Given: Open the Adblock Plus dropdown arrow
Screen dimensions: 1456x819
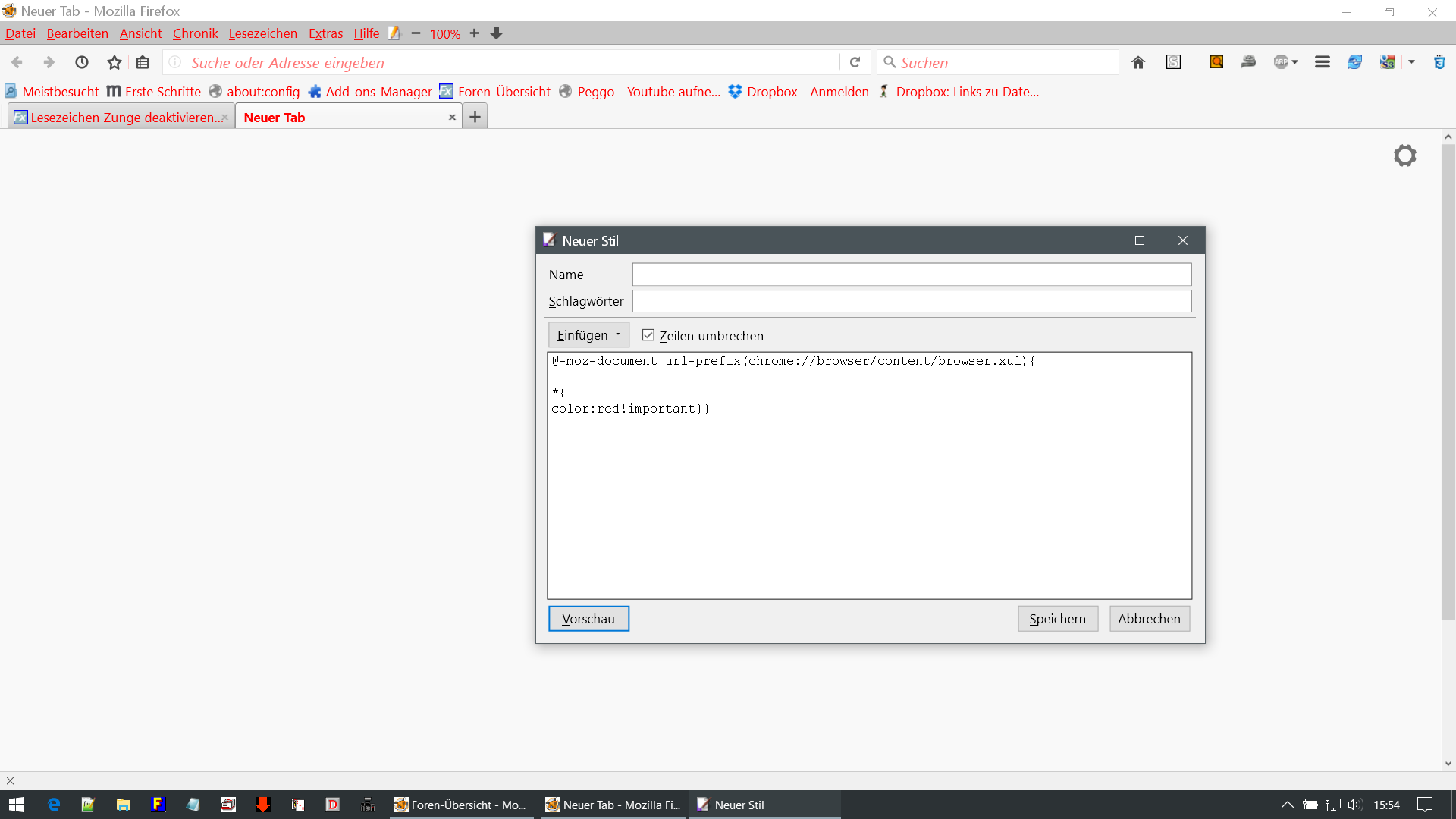Looking at the screenshot, I should [1295, 63].
